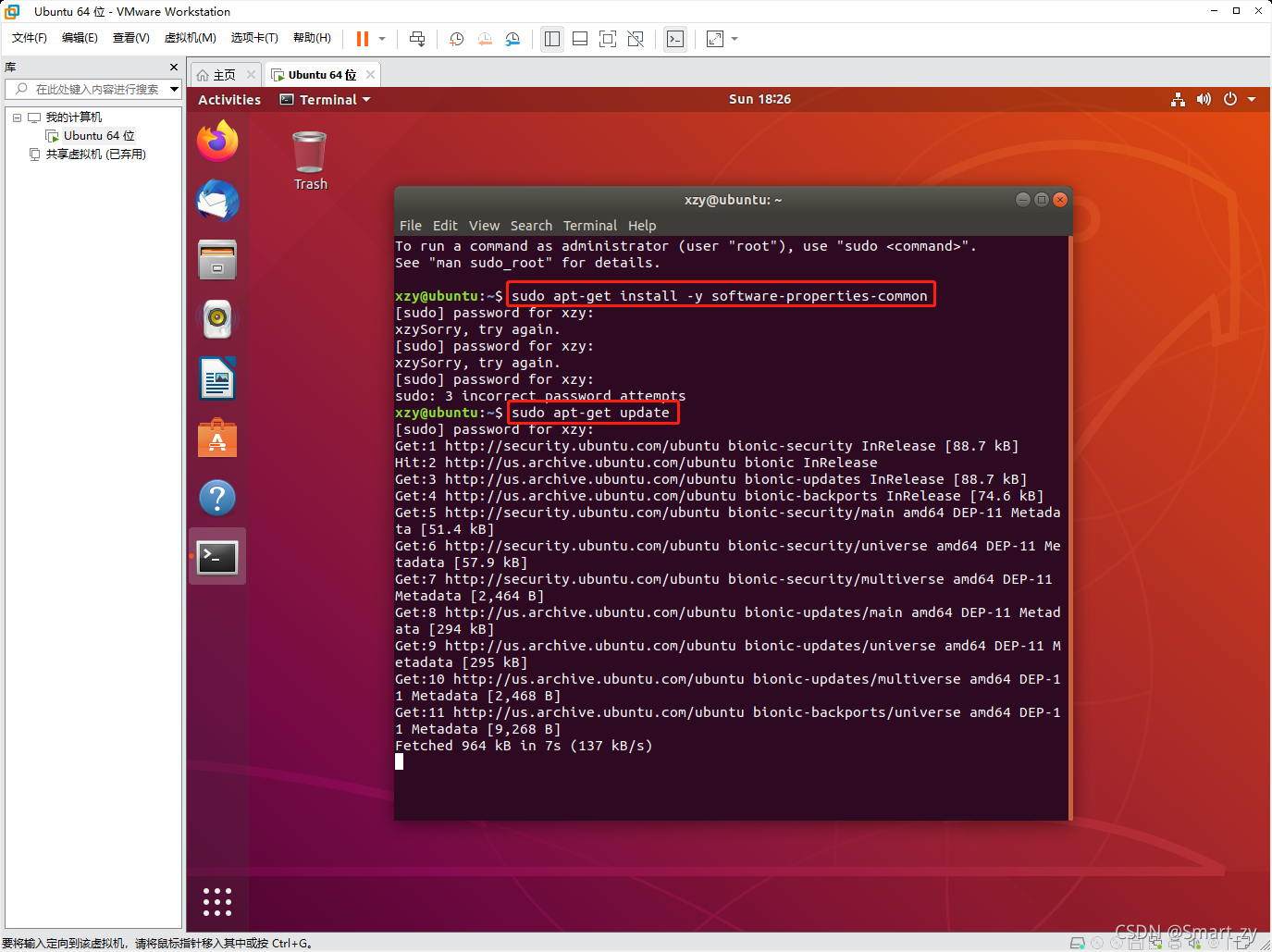Select 我的计算机 in the library tree
This screenshot has width=1272, height=952.
[74, 117]
